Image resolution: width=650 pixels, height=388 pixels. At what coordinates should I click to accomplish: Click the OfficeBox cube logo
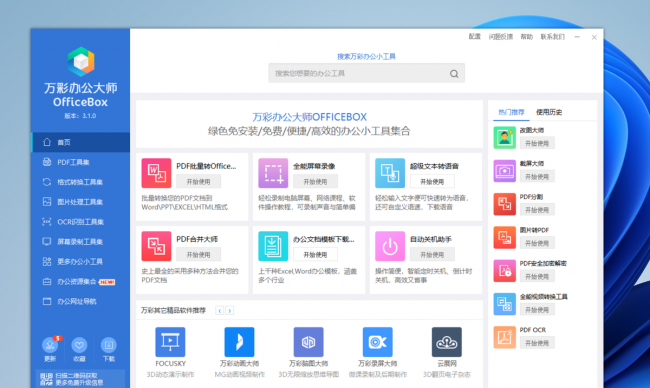[x=81, y=62]
